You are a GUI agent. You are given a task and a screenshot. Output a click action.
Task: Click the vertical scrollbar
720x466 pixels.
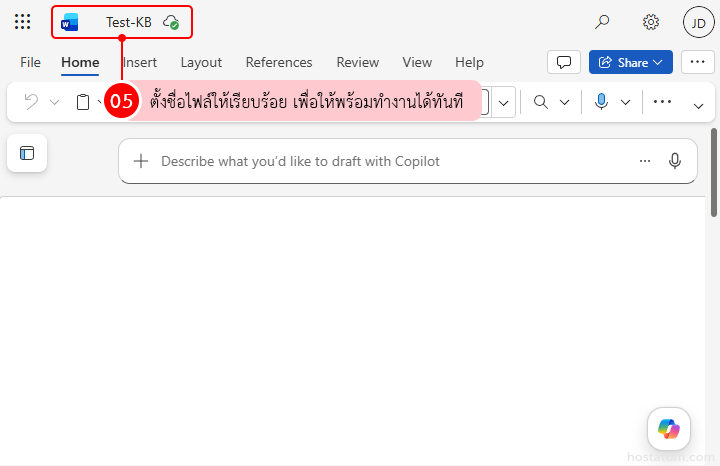(714, 173)
